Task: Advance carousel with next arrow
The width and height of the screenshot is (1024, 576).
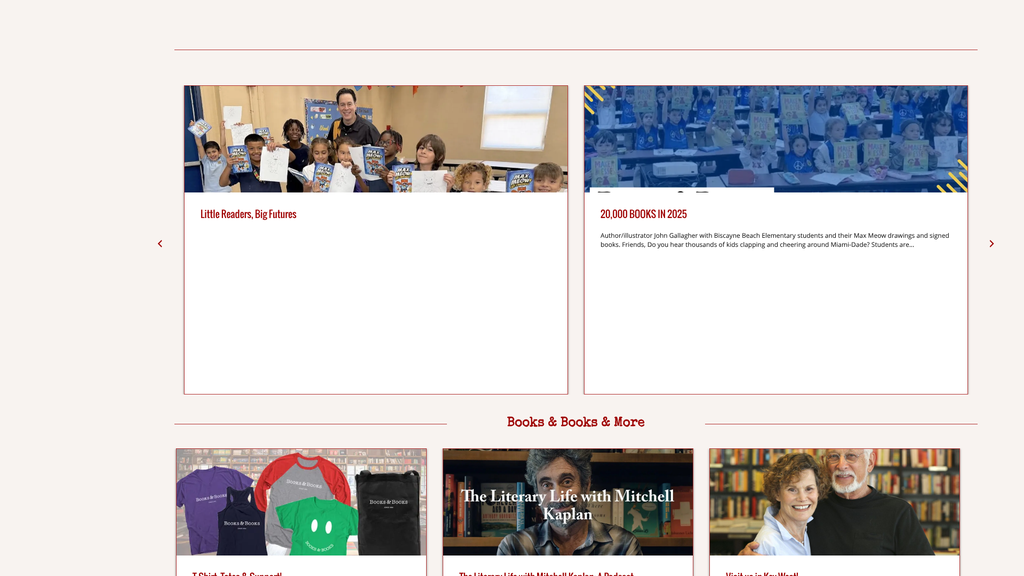Action: (991, 244)
